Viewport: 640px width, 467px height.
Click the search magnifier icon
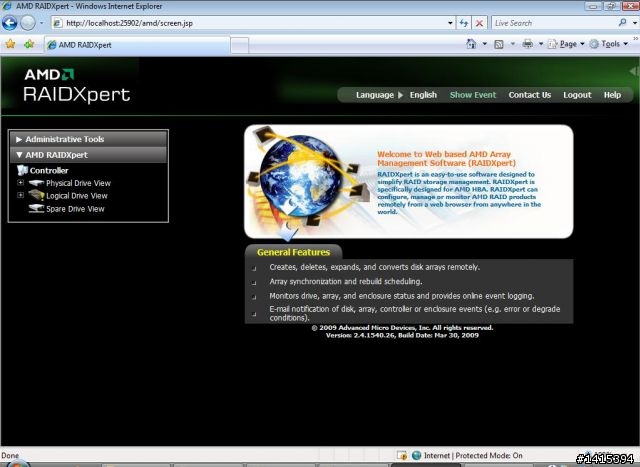622,23
